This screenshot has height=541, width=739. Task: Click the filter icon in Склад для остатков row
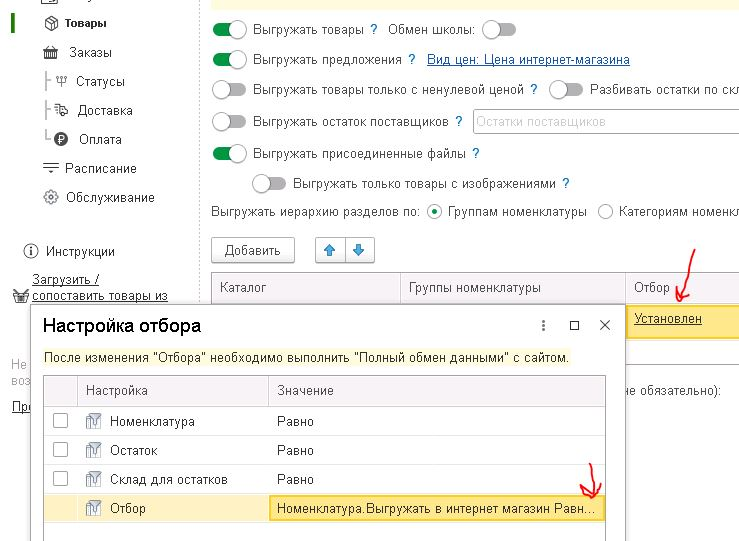[93, 479]
